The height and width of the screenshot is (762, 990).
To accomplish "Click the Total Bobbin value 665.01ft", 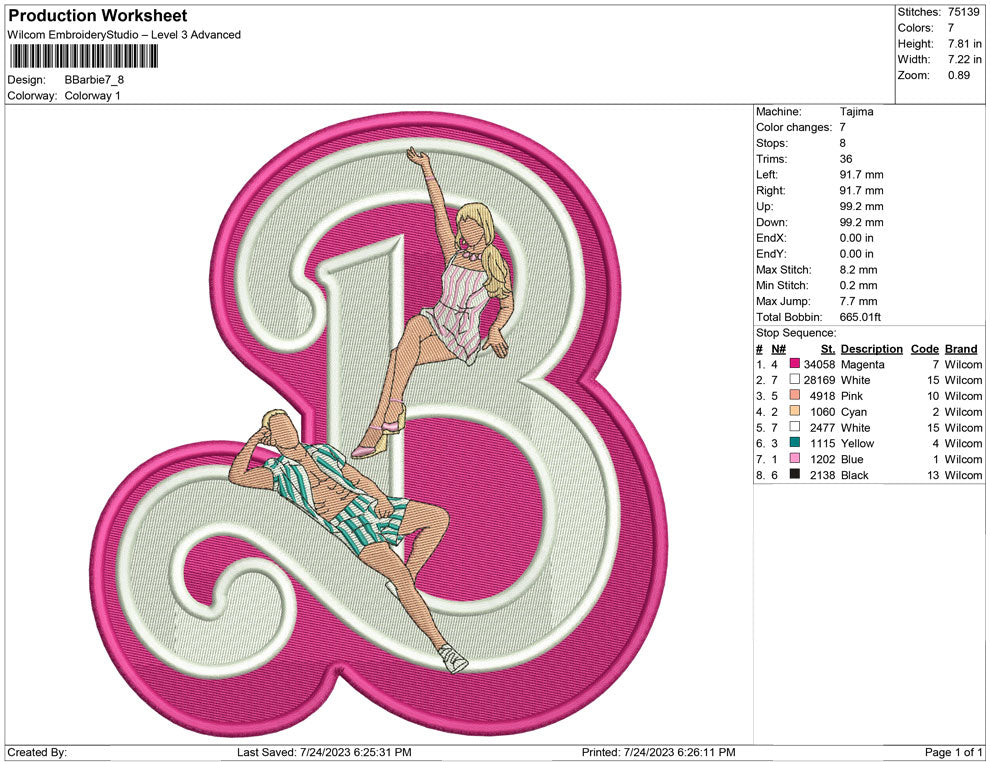I will [x=860, y=317].
